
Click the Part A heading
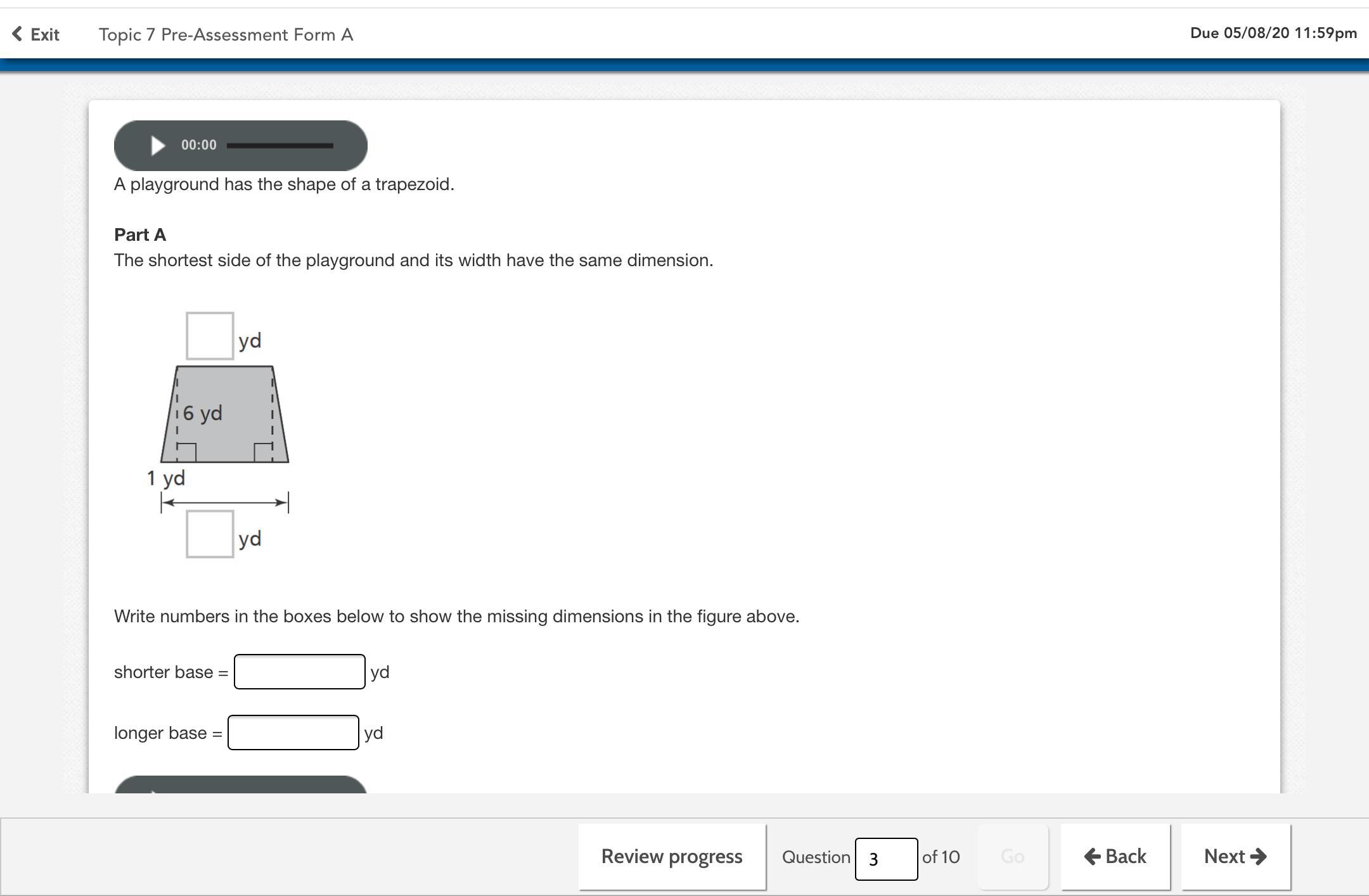[140, 234]
